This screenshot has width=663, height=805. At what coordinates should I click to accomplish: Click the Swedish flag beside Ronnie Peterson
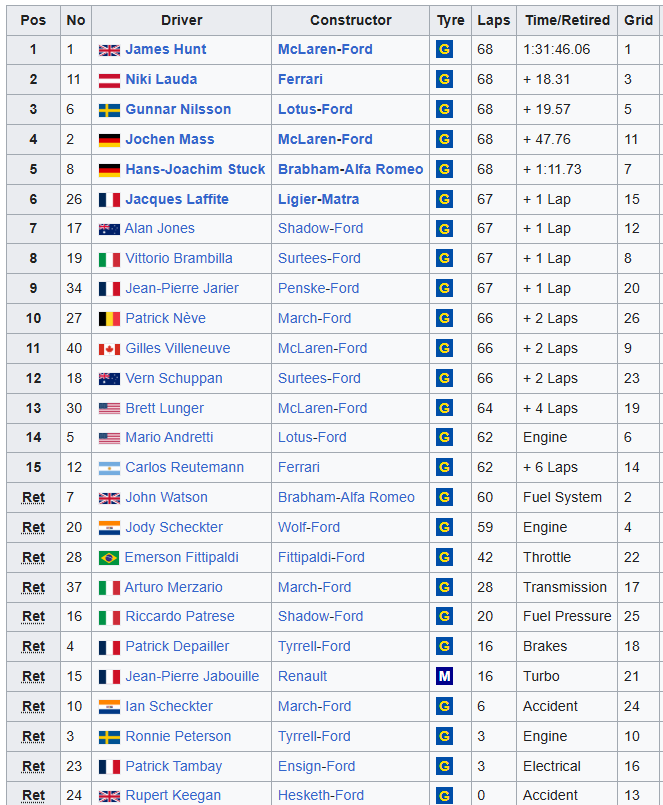point(109,737)
